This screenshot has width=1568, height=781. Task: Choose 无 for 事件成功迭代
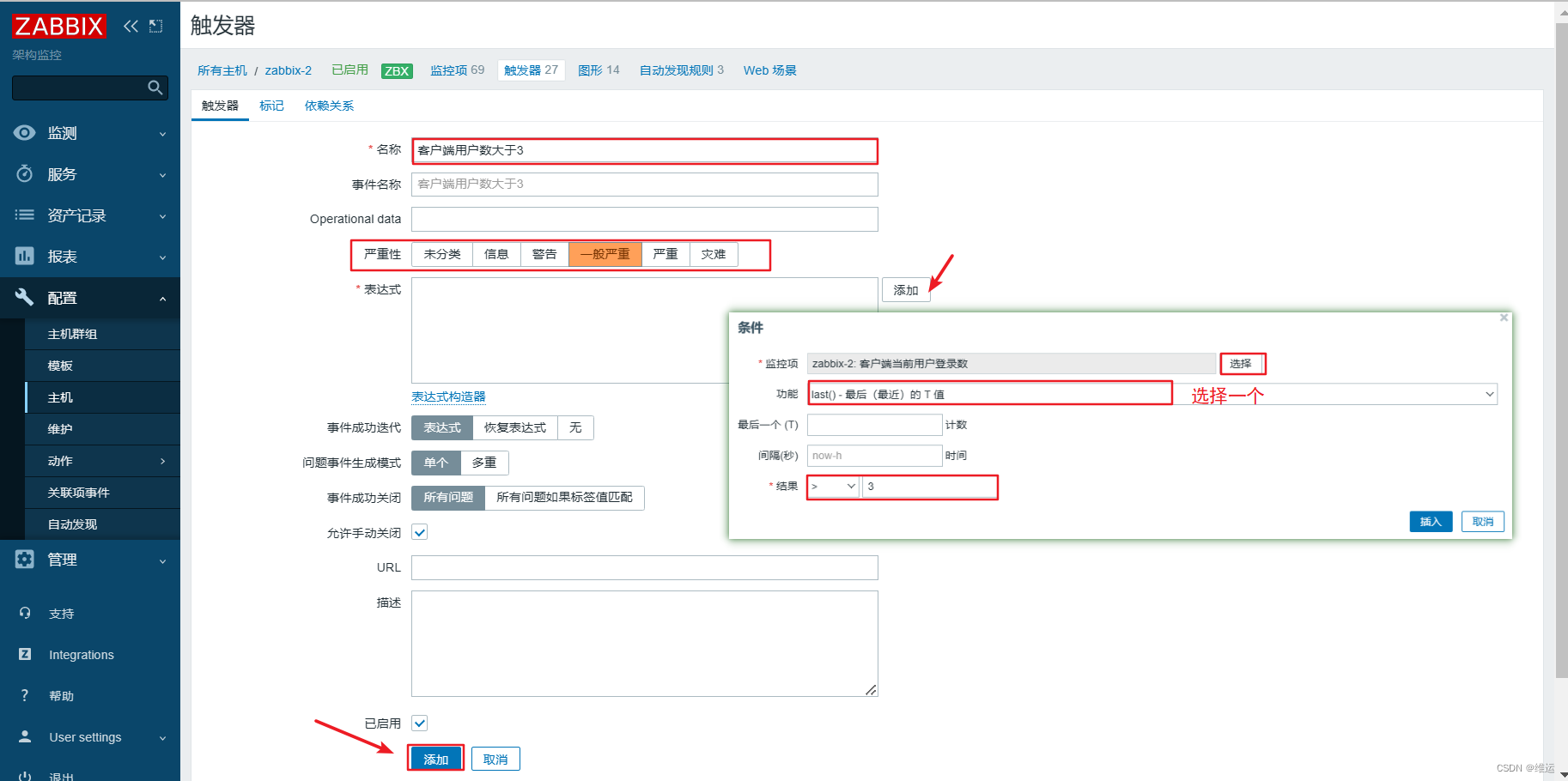click(575, 427)
